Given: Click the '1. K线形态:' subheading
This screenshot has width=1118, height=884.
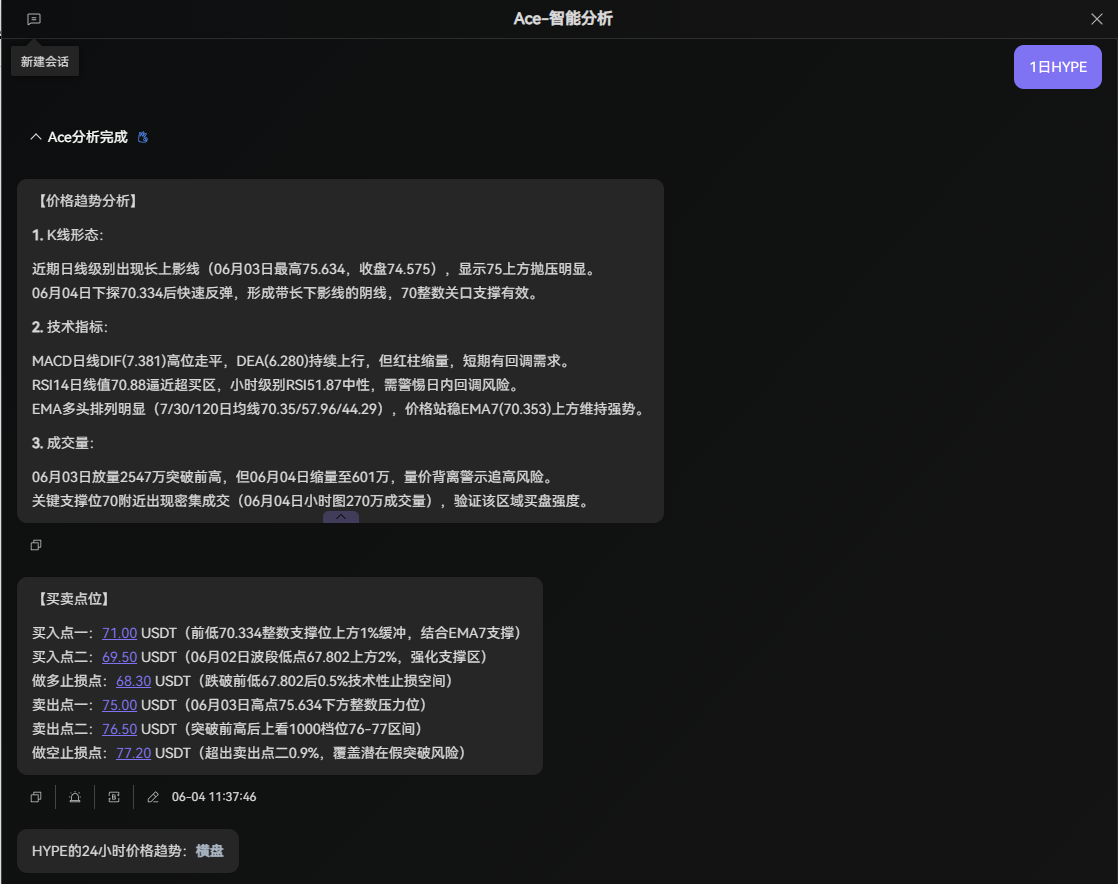Looking at the screenshot, I should (x=68, y=235).
